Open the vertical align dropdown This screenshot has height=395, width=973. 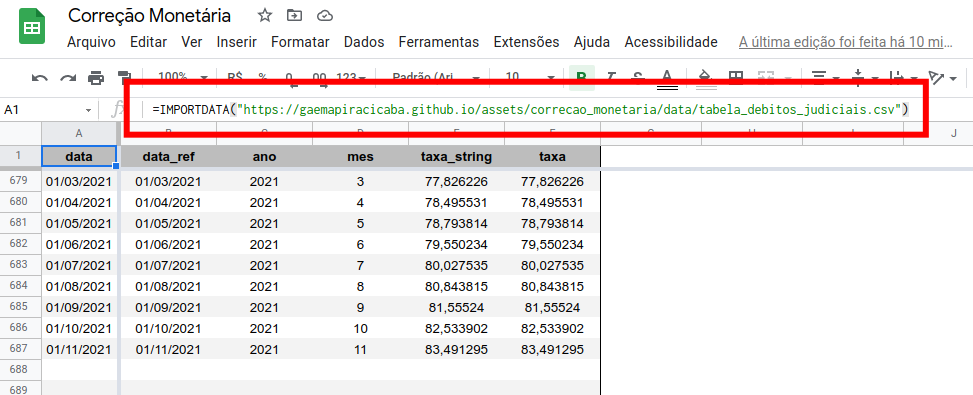[865, 77]
